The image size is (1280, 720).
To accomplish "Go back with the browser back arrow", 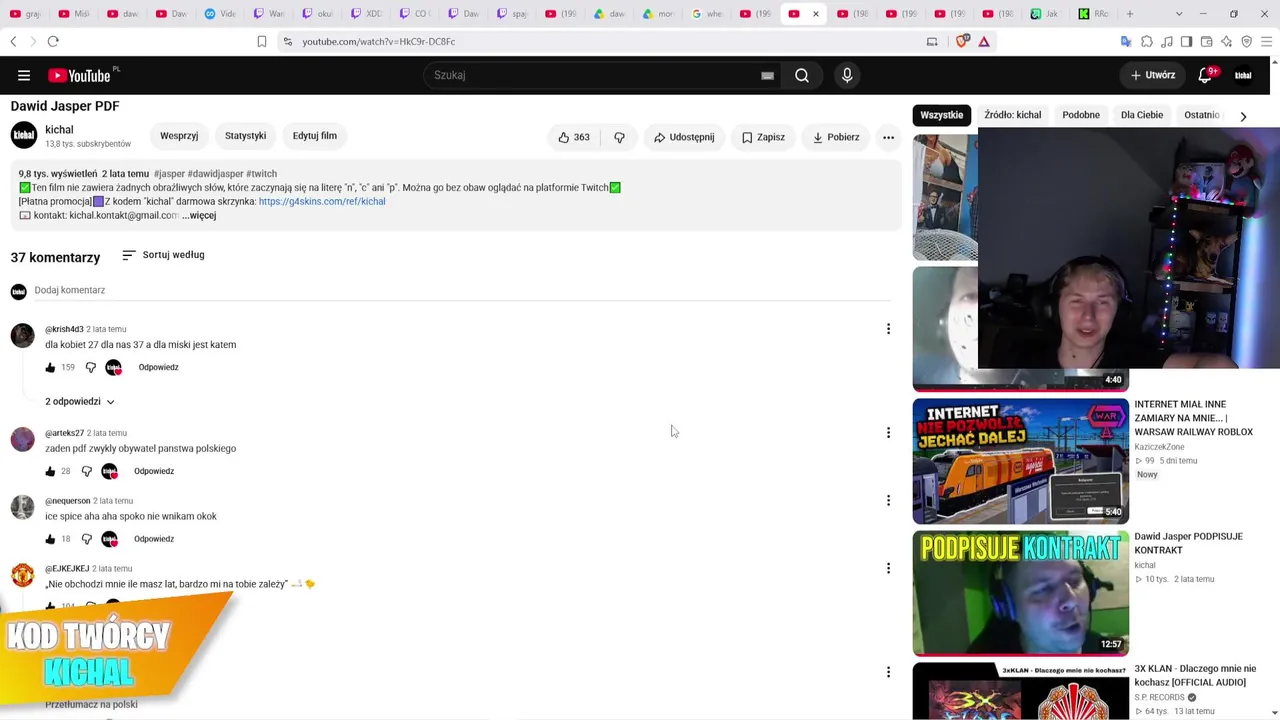I will click(13, 41).
